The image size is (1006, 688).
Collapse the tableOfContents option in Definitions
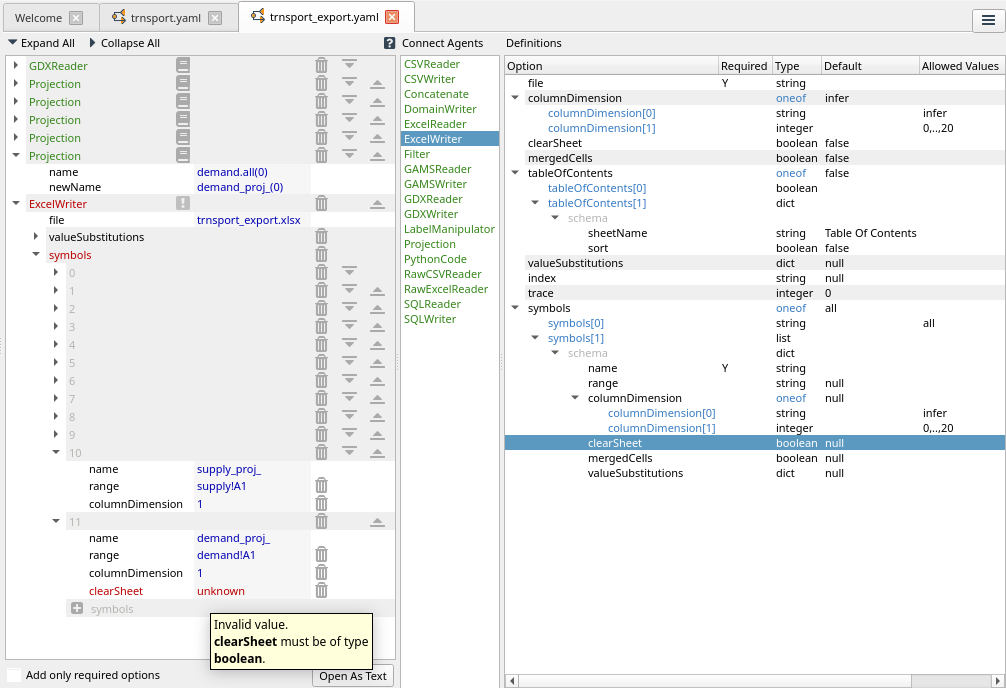pos(515,173)
